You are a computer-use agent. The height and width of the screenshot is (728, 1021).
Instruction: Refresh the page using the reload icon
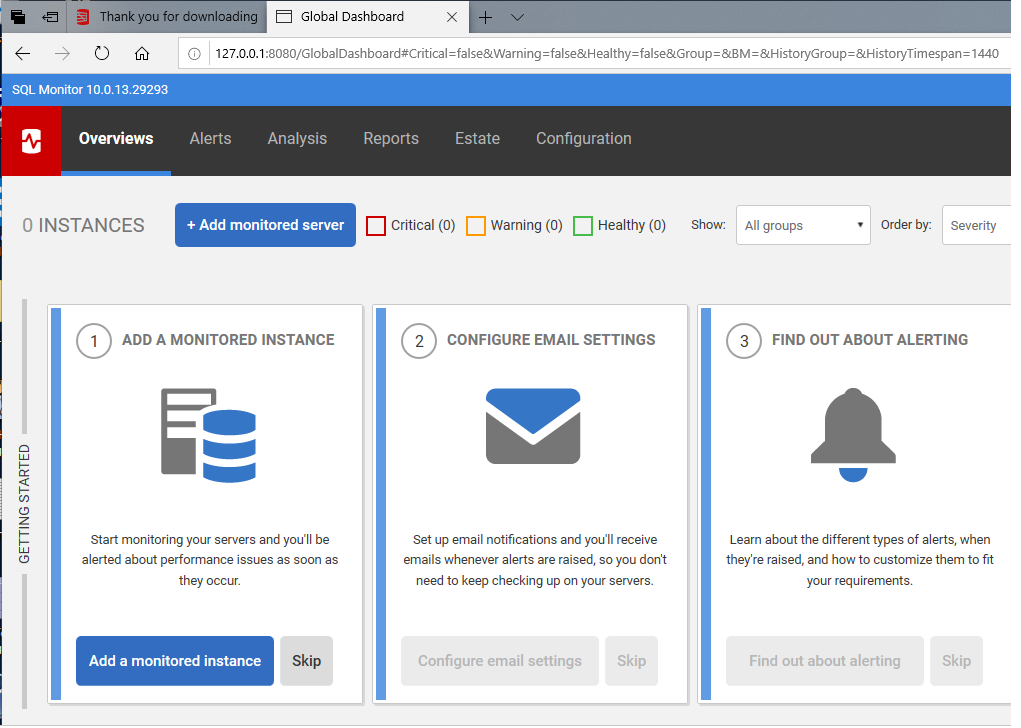tap(101, 53)
